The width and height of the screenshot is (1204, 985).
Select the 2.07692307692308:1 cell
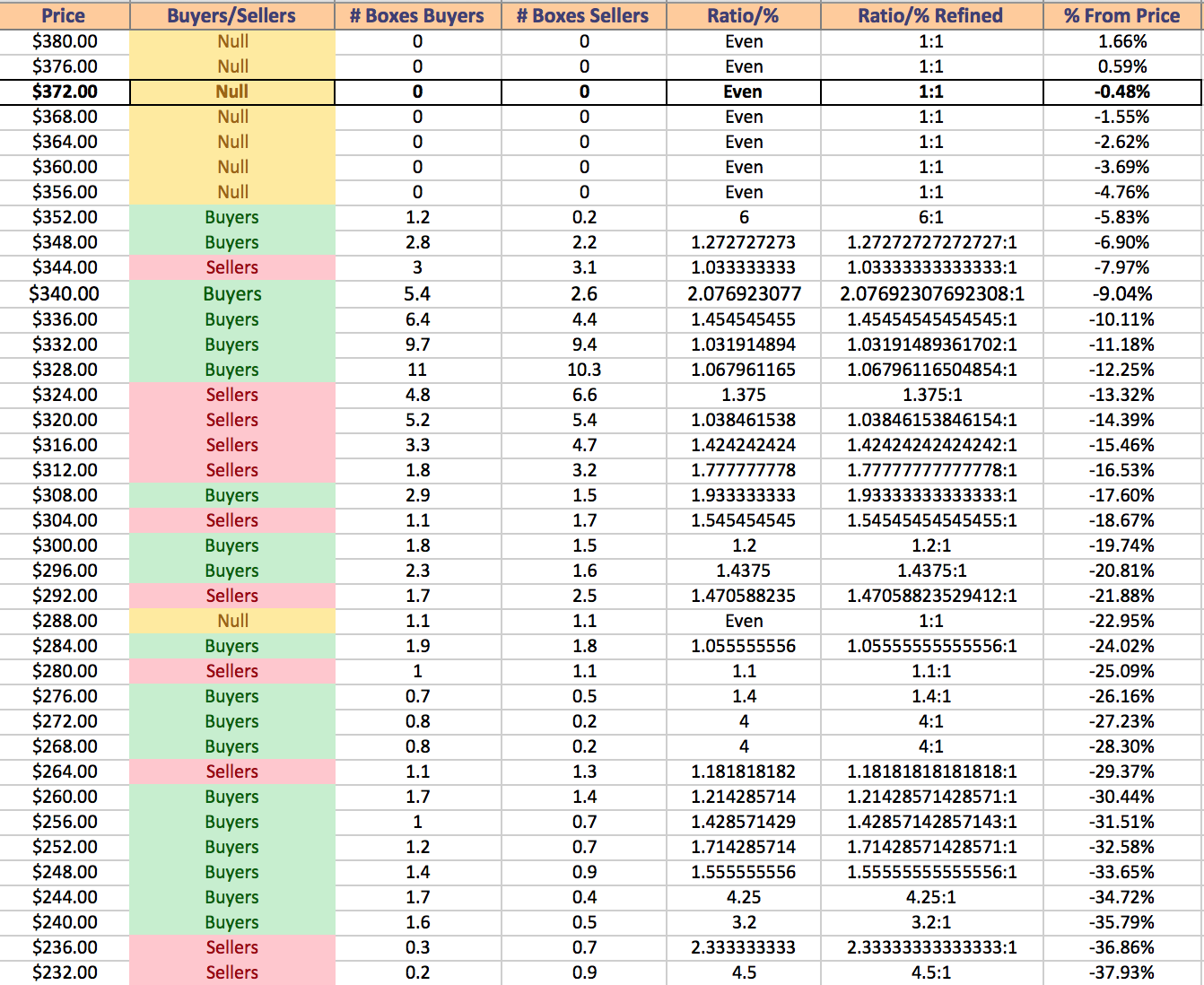[931, 293]
